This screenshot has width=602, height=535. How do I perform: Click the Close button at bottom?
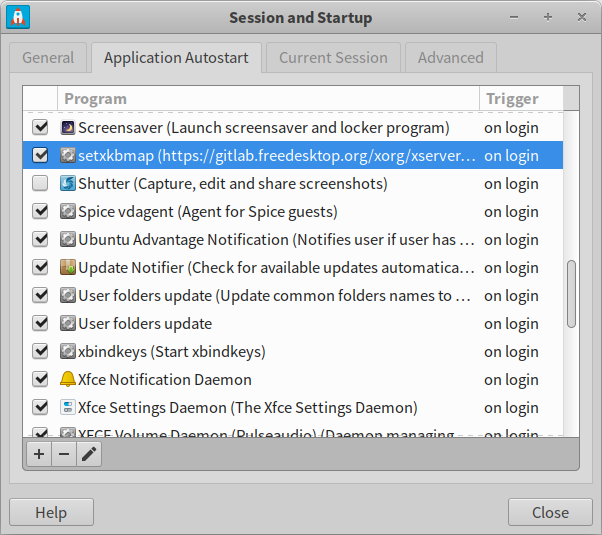(x=550, y=513)
